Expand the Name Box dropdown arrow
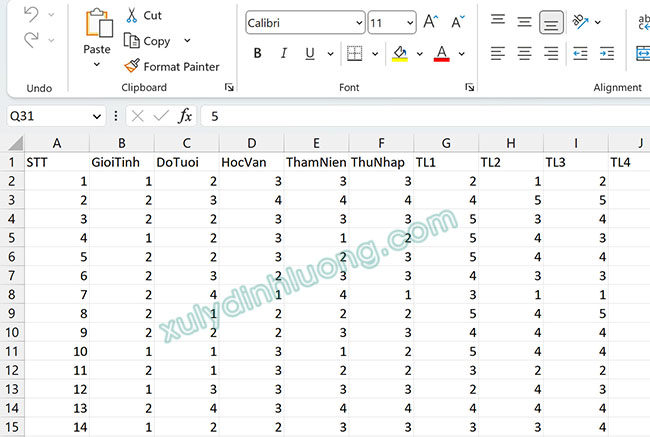Image resolution: width=650 pixels, height=437 pixels. tap(96, 116)
